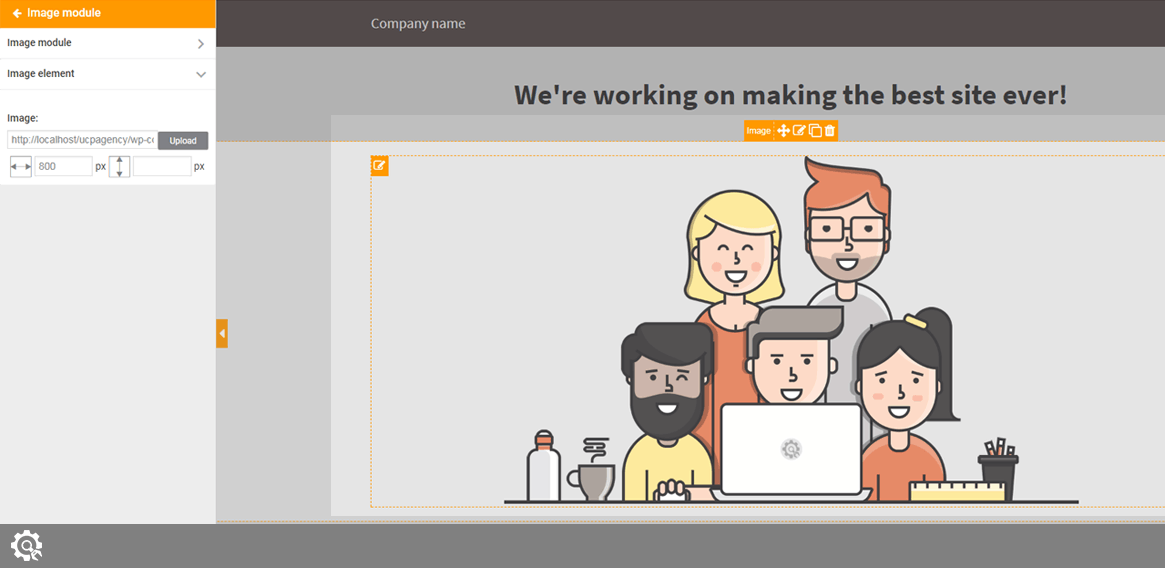Viewport: 1165px width, 568px height.
Task: Expand the Image module section
Action: point(107,44)
